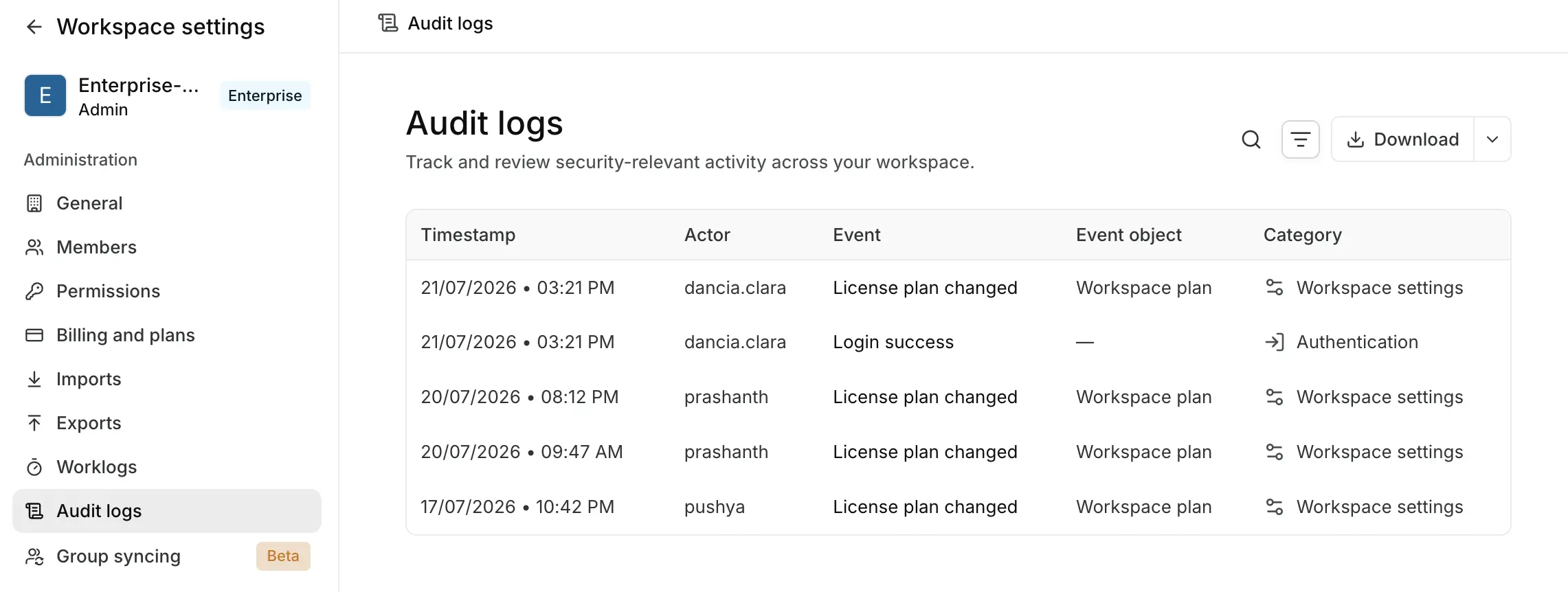The image size is (1568, 592).
Task: Click the Audit logs sidebar scroll icon
Action: point(34,511)
